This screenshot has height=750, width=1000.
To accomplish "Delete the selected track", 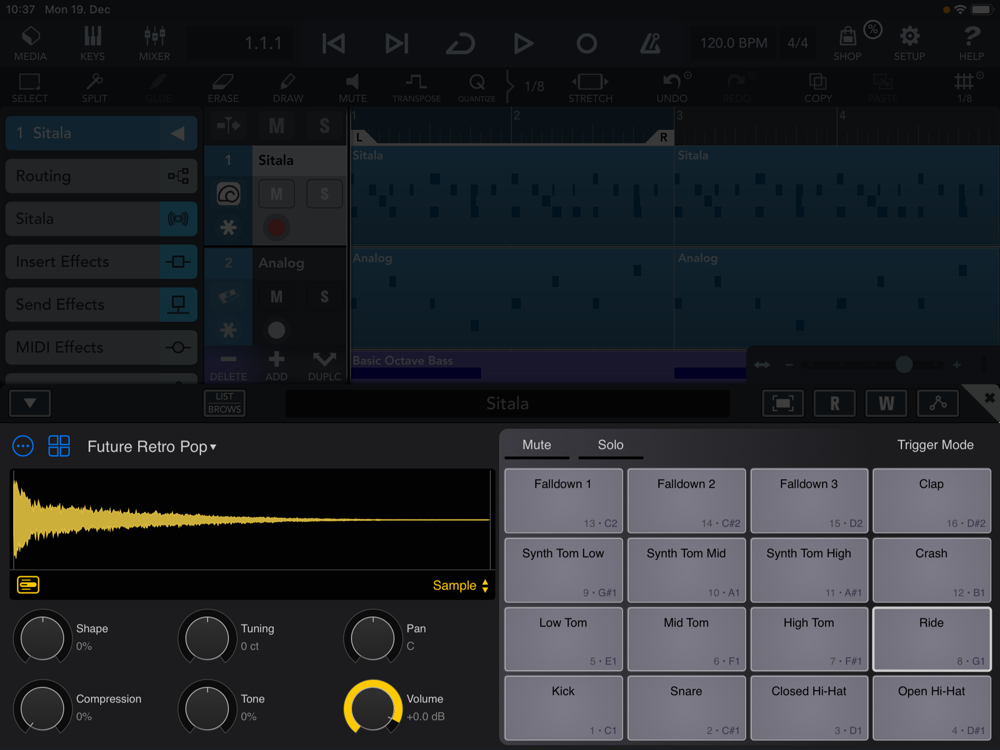I will 228,367.
